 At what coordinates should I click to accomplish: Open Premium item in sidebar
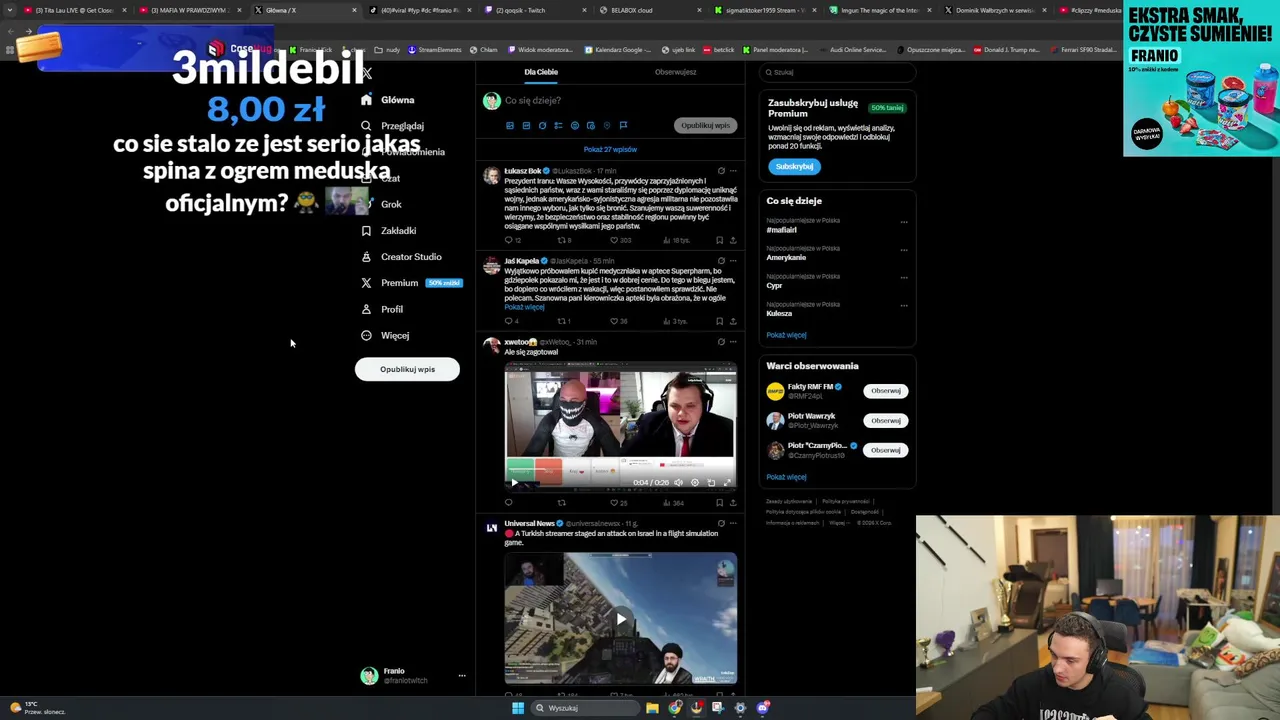point(400,283)
